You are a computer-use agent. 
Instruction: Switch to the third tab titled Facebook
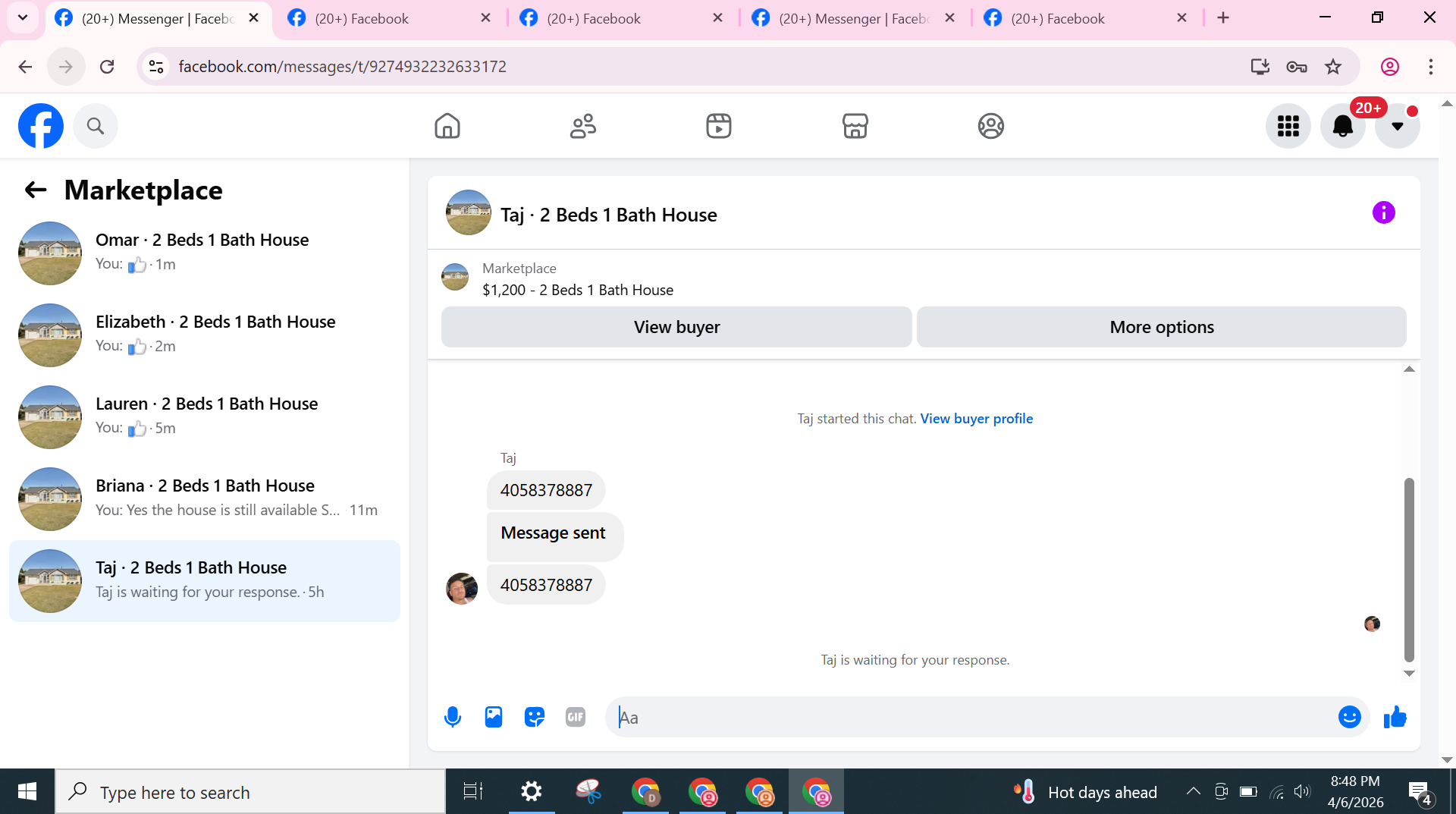(x=622, y=18)
